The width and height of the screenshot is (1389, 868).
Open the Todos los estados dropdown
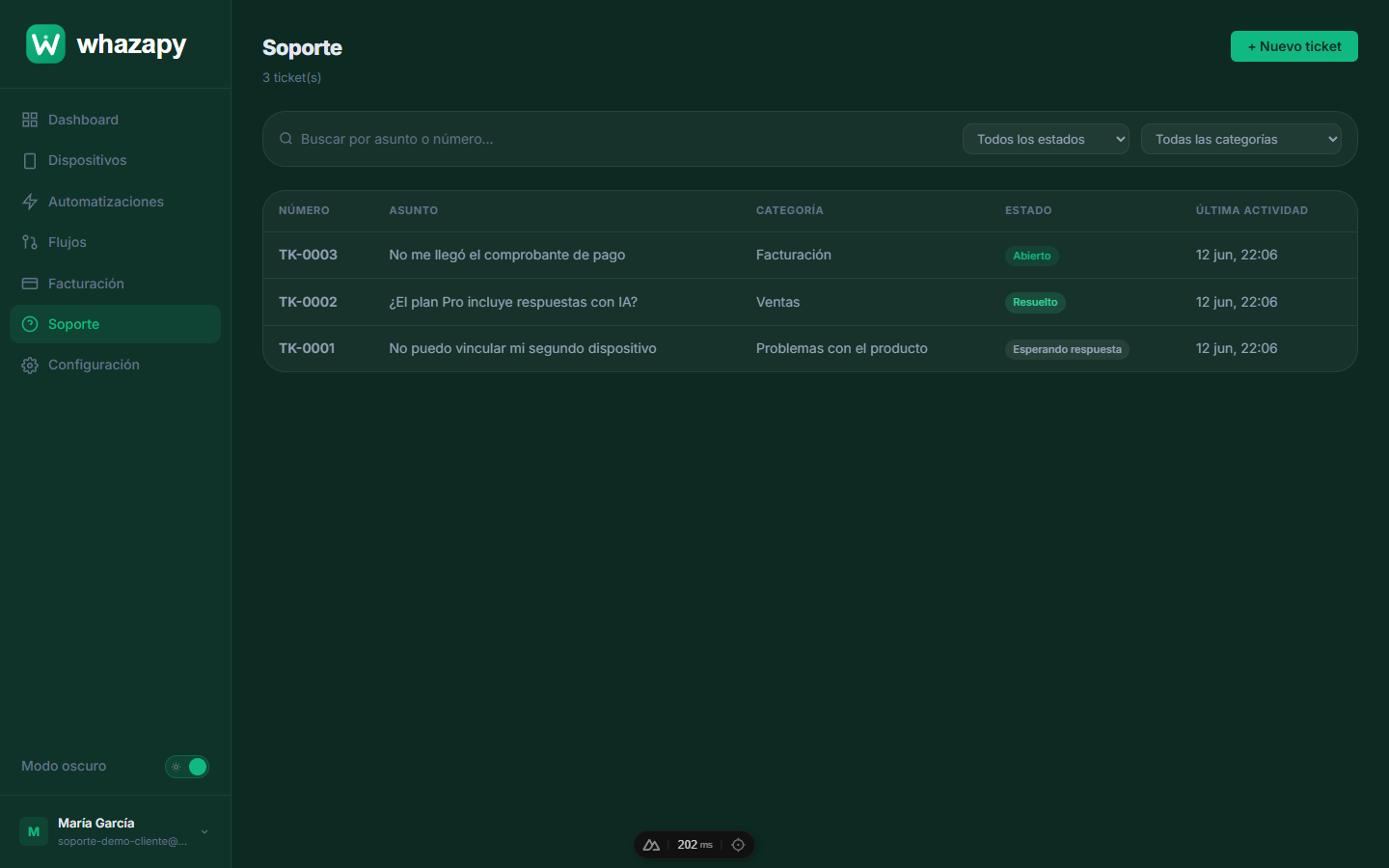pos(1046,139)
